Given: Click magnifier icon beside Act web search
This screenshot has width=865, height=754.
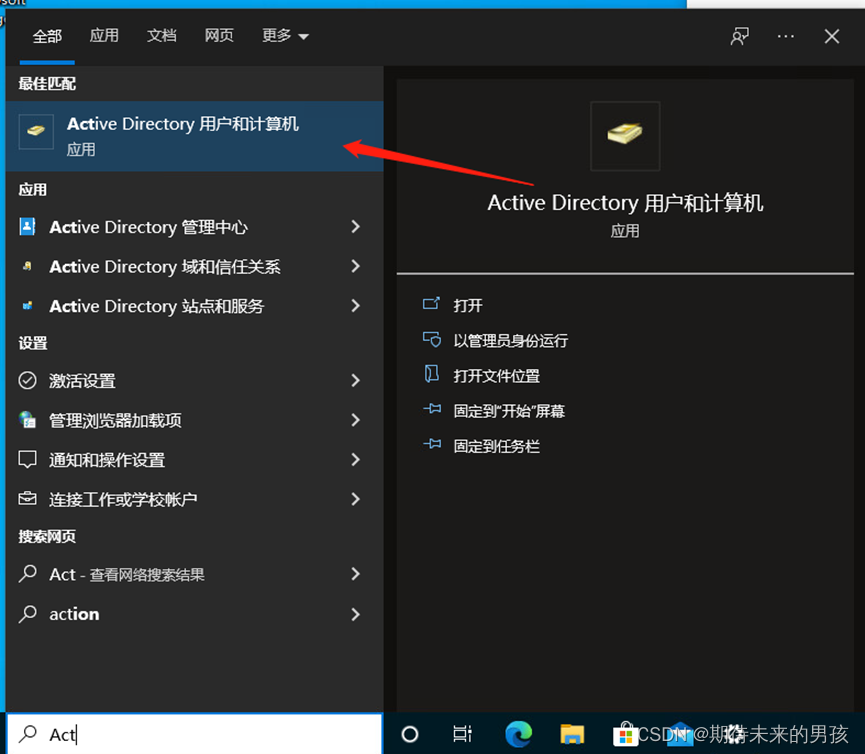Looking at the screenshot, I should click(x=27, y=574).
